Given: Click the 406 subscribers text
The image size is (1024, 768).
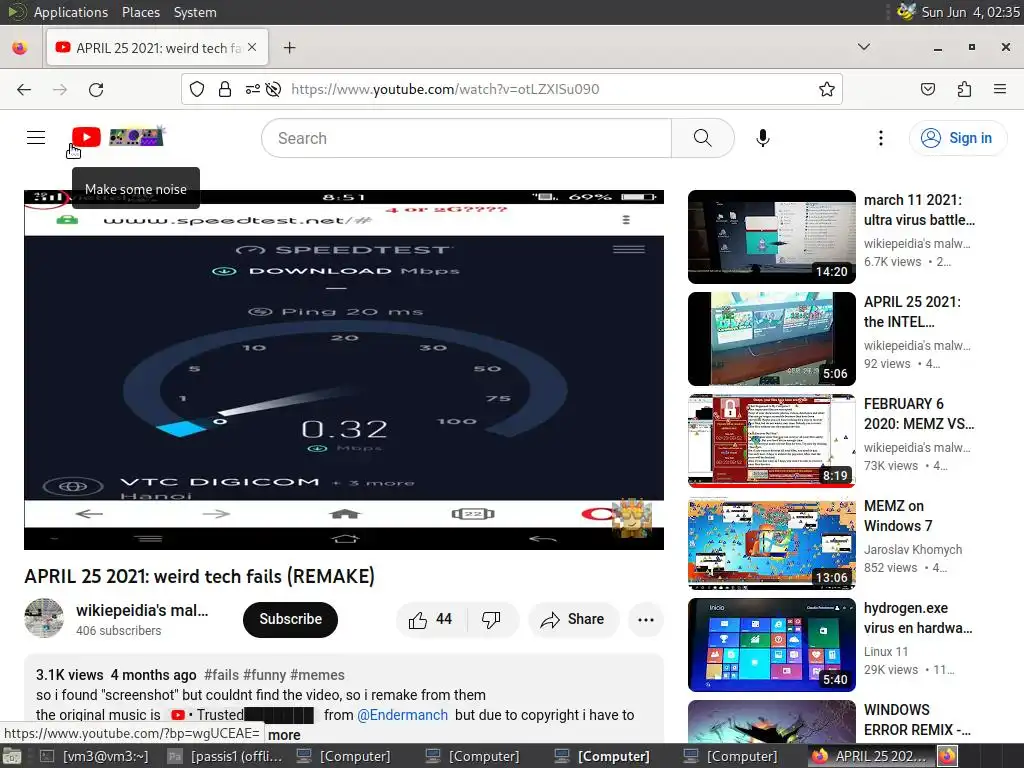Looking at the screenshot, I should point(118,631).
